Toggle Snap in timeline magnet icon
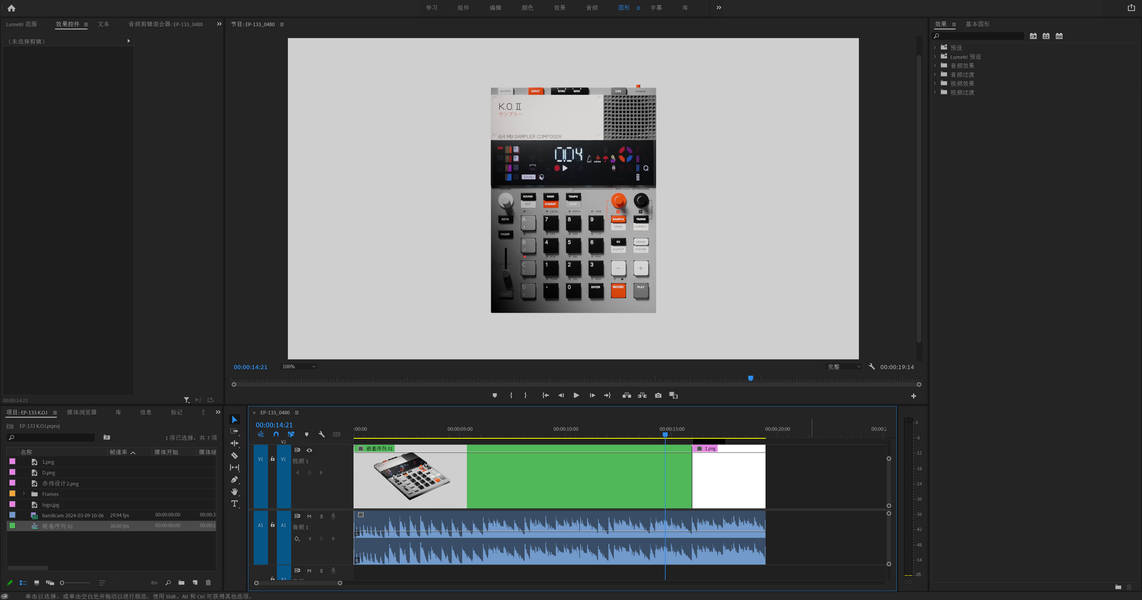 point(276,435)
